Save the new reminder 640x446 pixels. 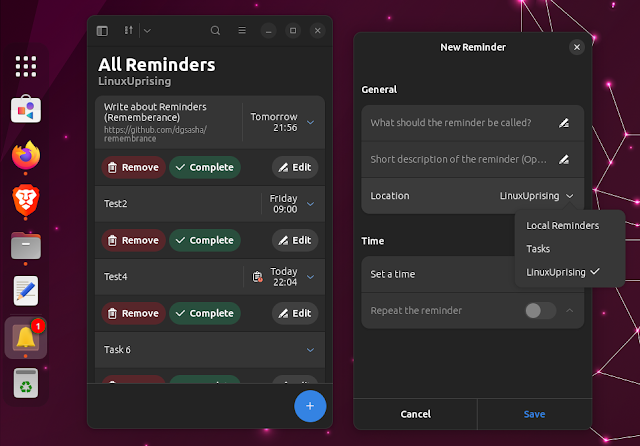click(x=534, y=414)
